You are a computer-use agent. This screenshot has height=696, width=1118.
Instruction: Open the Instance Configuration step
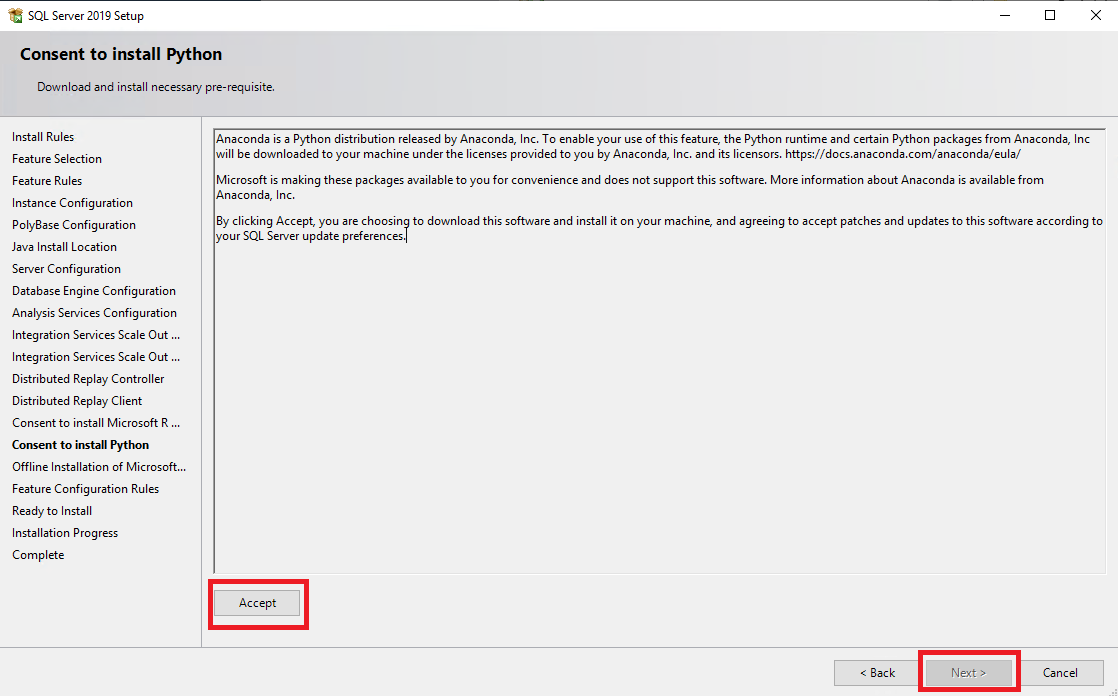(72, 203)
